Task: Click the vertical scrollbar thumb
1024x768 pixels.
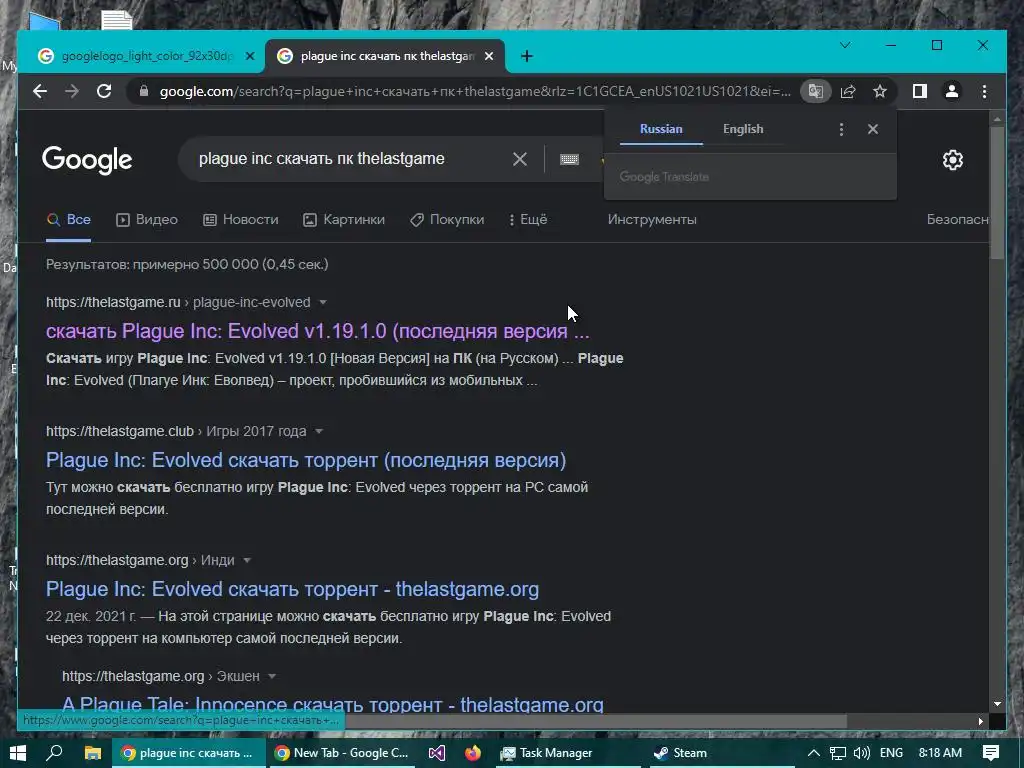Action: pyautogui.click(x=997, y=193)
